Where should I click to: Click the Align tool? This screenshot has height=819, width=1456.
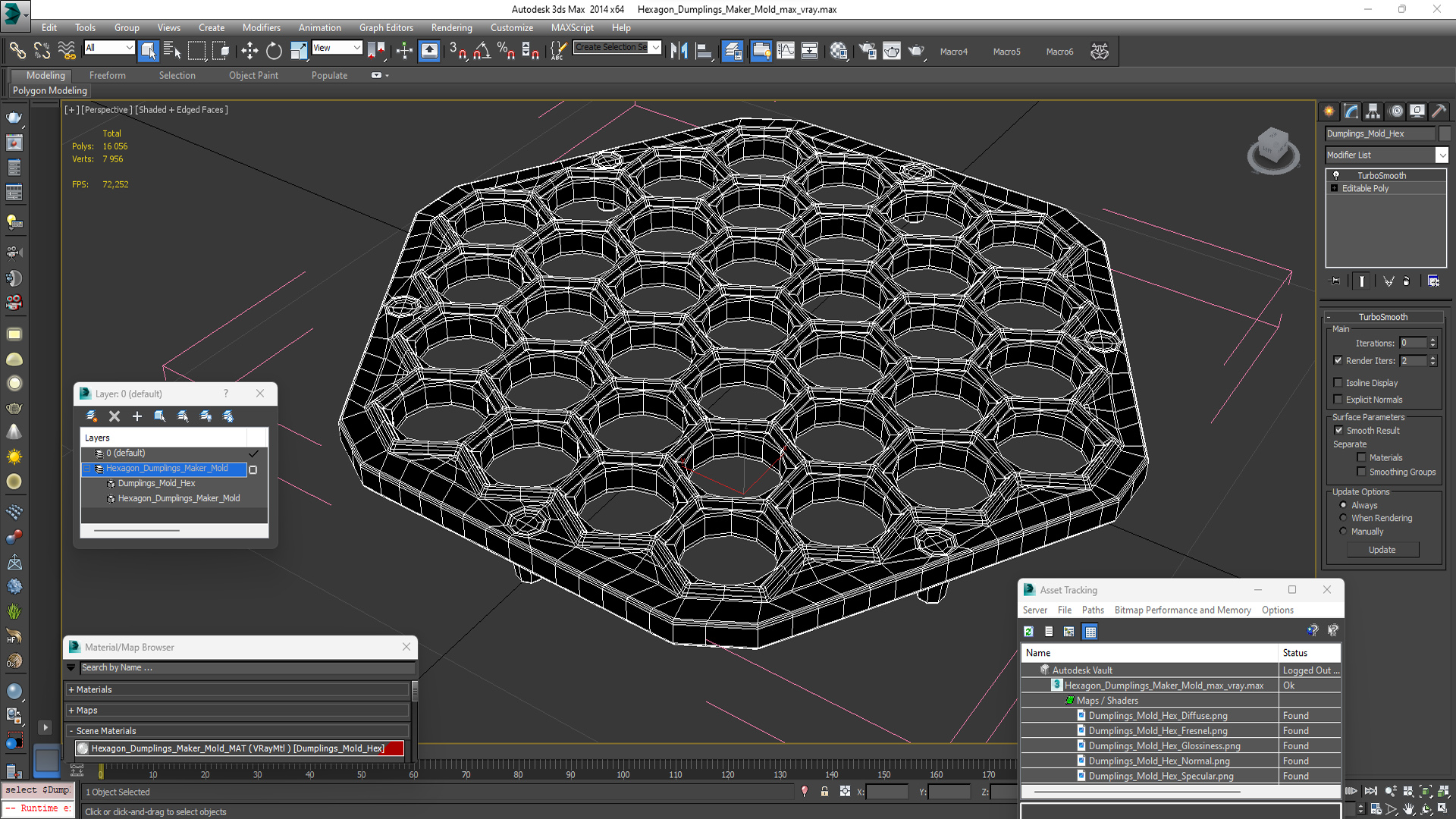[704, 51]
